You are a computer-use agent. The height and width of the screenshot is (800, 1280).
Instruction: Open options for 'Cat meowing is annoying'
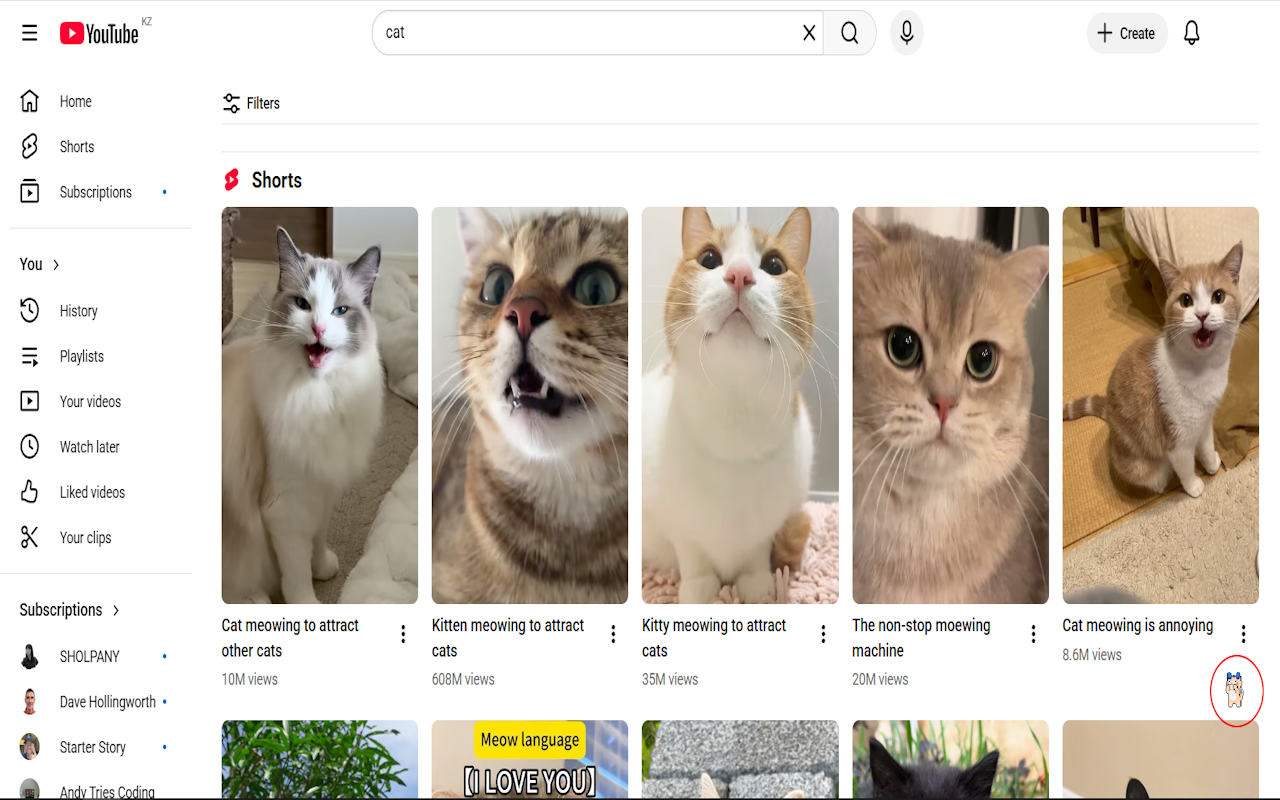(x=1243, y=634)
